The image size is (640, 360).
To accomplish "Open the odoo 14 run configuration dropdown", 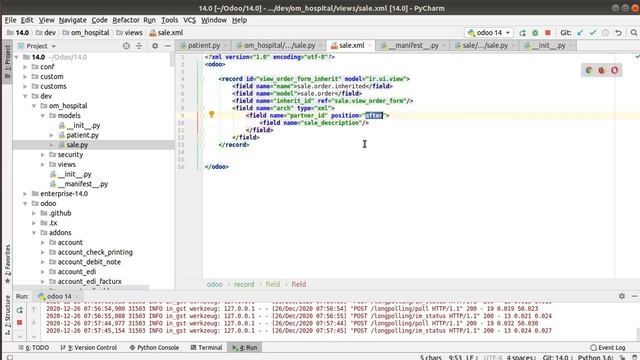I will click(489, 33).
